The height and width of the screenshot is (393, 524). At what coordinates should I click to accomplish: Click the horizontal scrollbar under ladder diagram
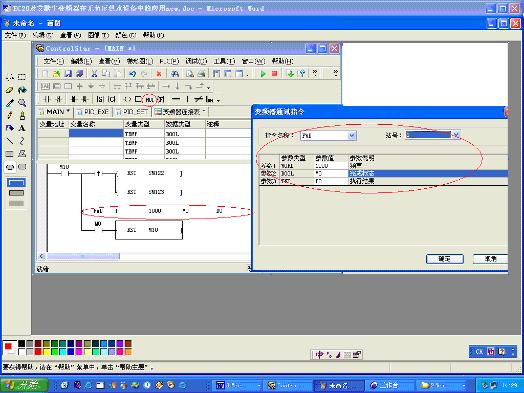point(144,256)
